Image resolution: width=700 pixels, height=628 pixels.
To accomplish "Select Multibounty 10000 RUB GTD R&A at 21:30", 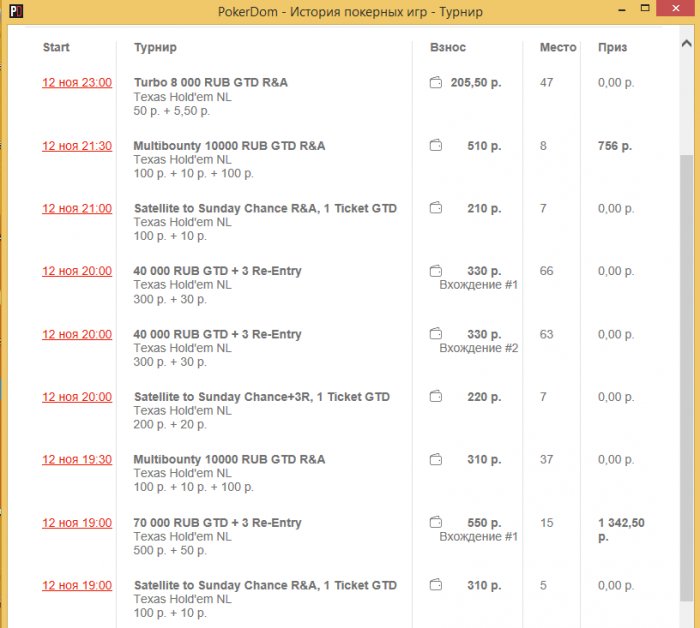I will [229, 146].
